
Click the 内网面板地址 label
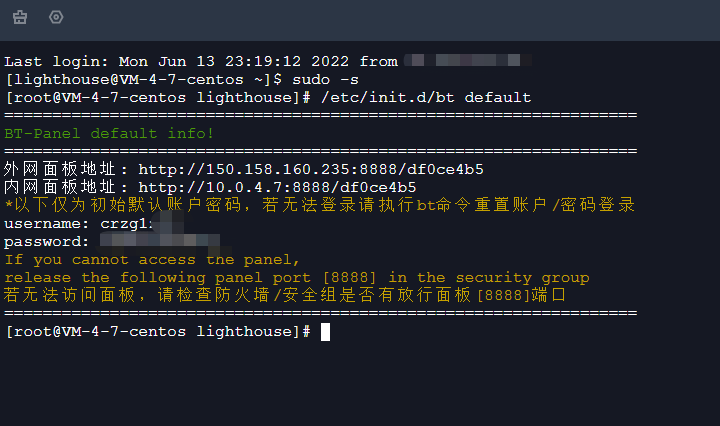[x=60, y=187]
